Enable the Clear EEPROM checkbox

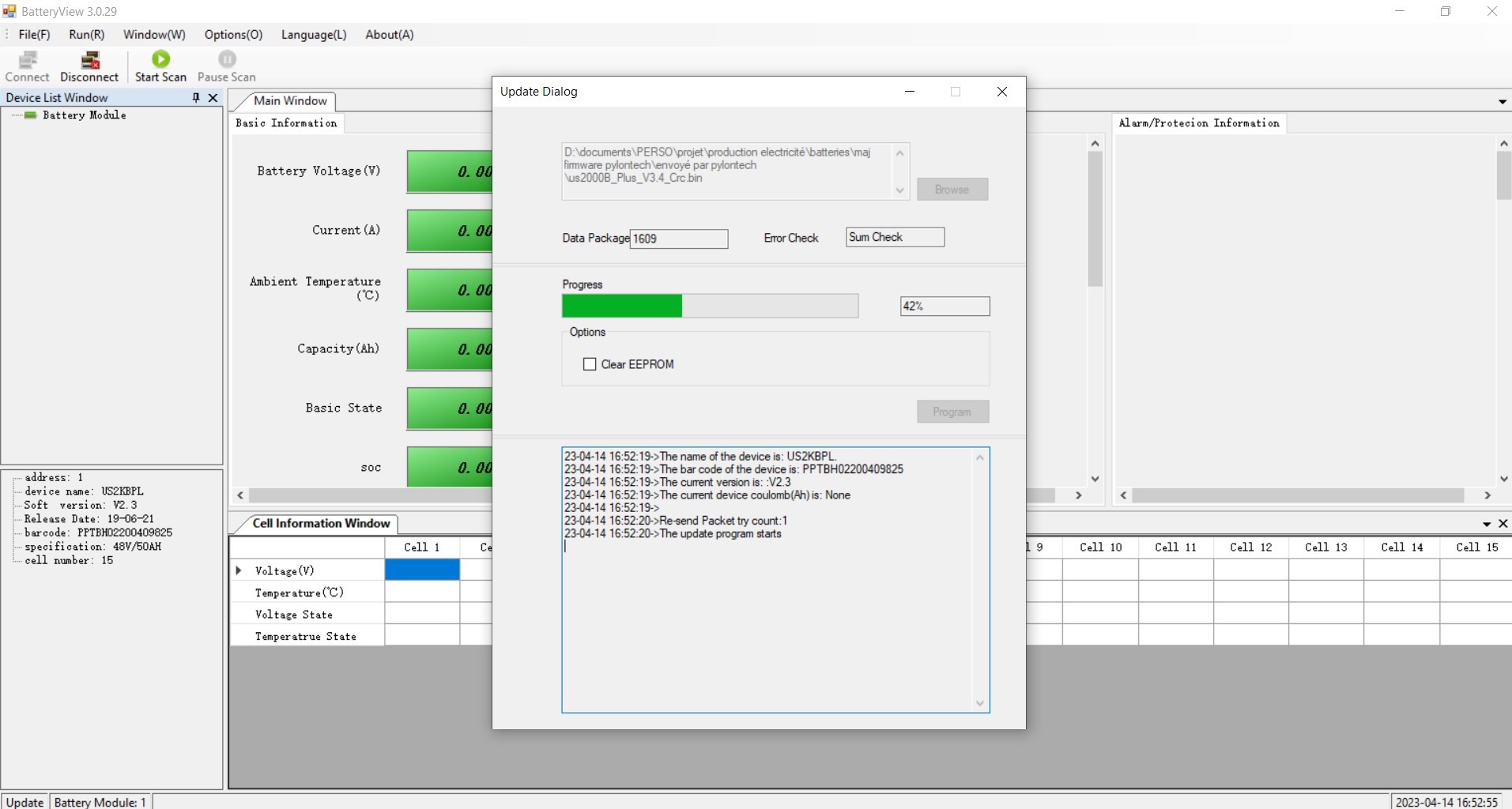tap(590, 364)
